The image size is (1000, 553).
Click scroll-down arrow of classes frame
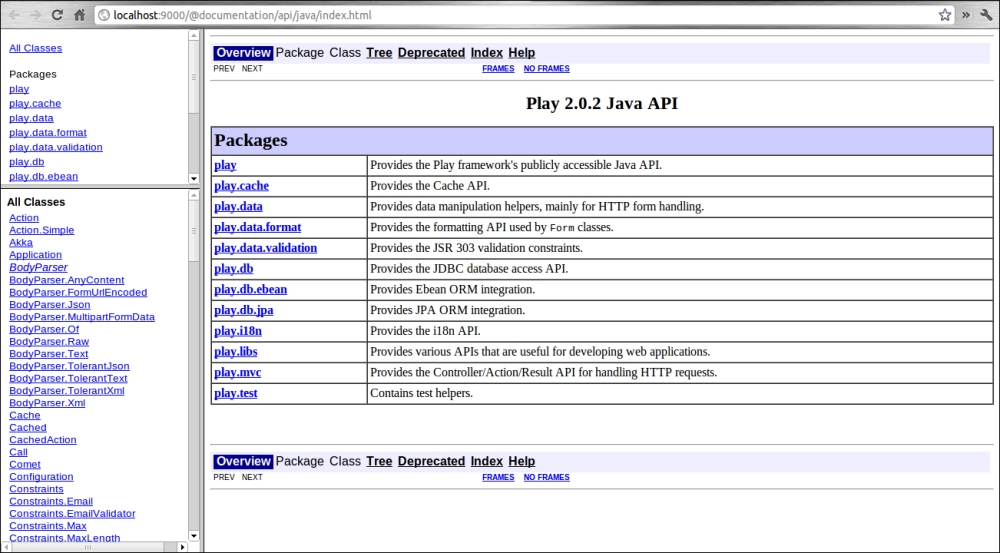(x=194, y=536)
